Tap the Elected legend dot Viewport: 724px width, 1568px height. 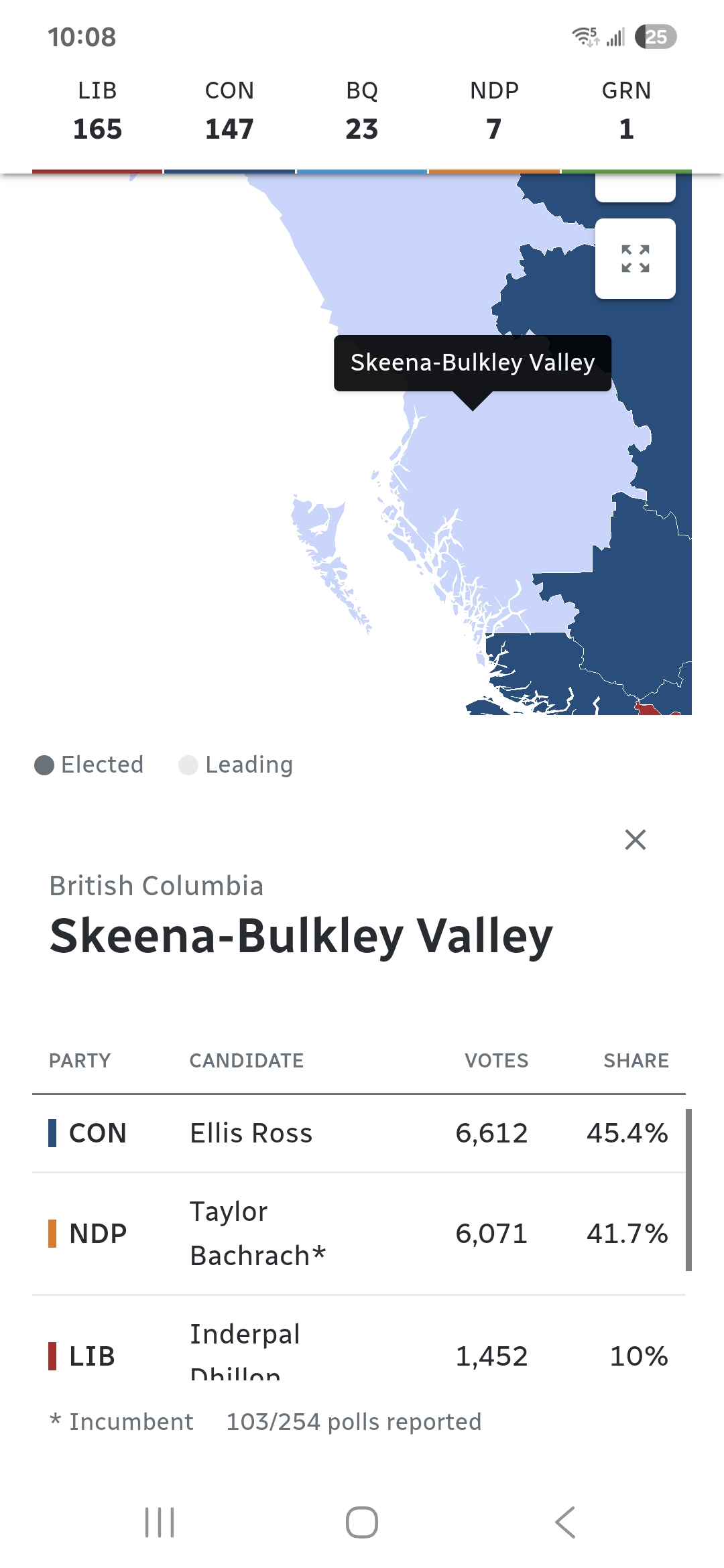point(44,765)
